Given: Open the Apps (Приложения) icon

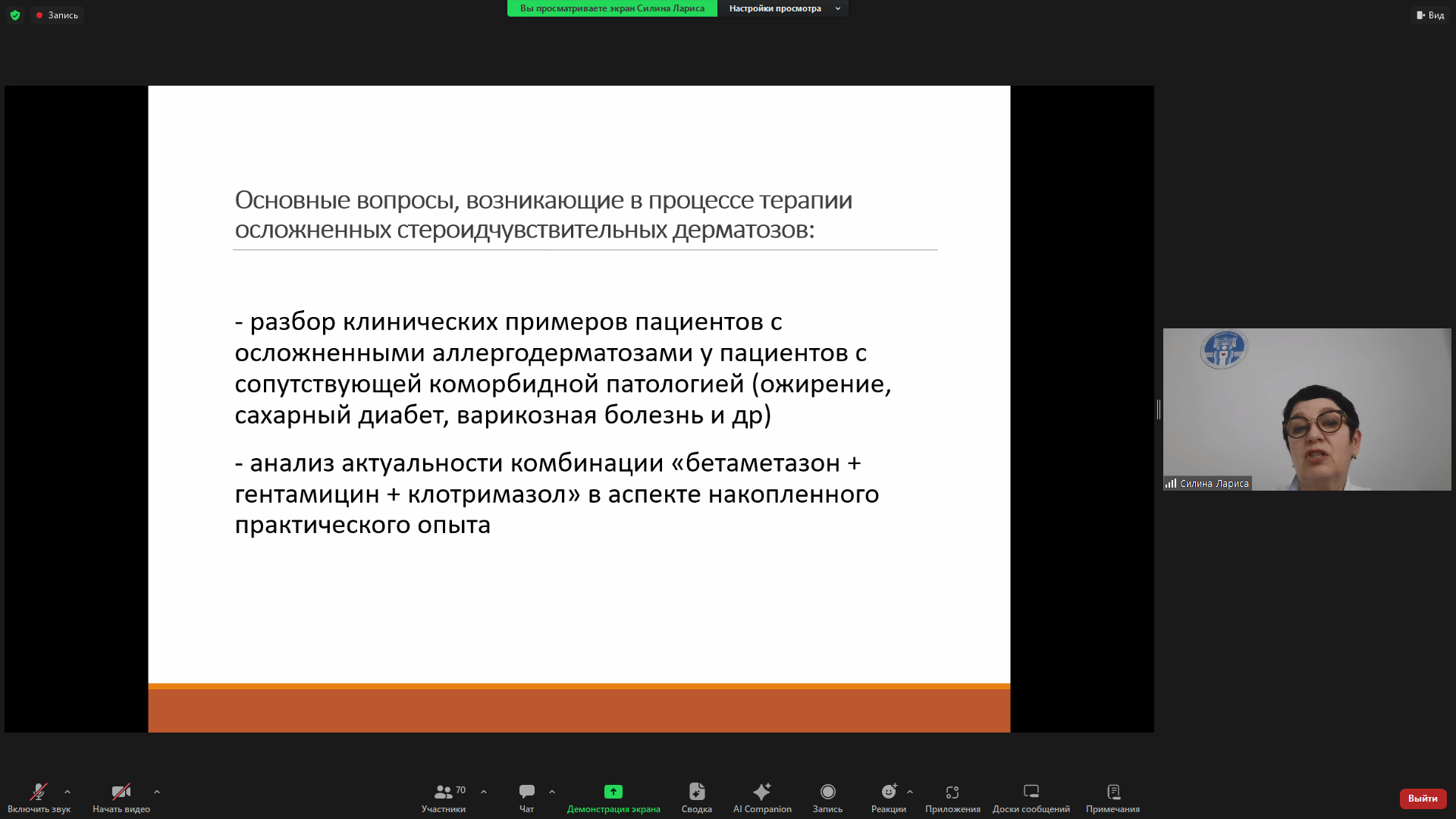Looking at the screenshot, I should click(952, 792).
